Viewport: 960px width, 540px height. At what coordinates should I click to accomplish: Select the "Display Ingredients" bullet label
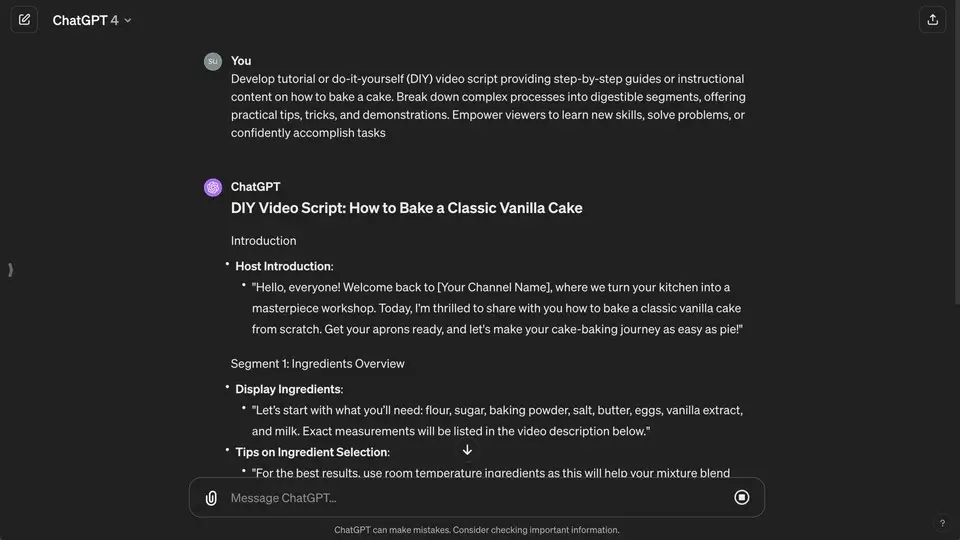tap(288, 389)
